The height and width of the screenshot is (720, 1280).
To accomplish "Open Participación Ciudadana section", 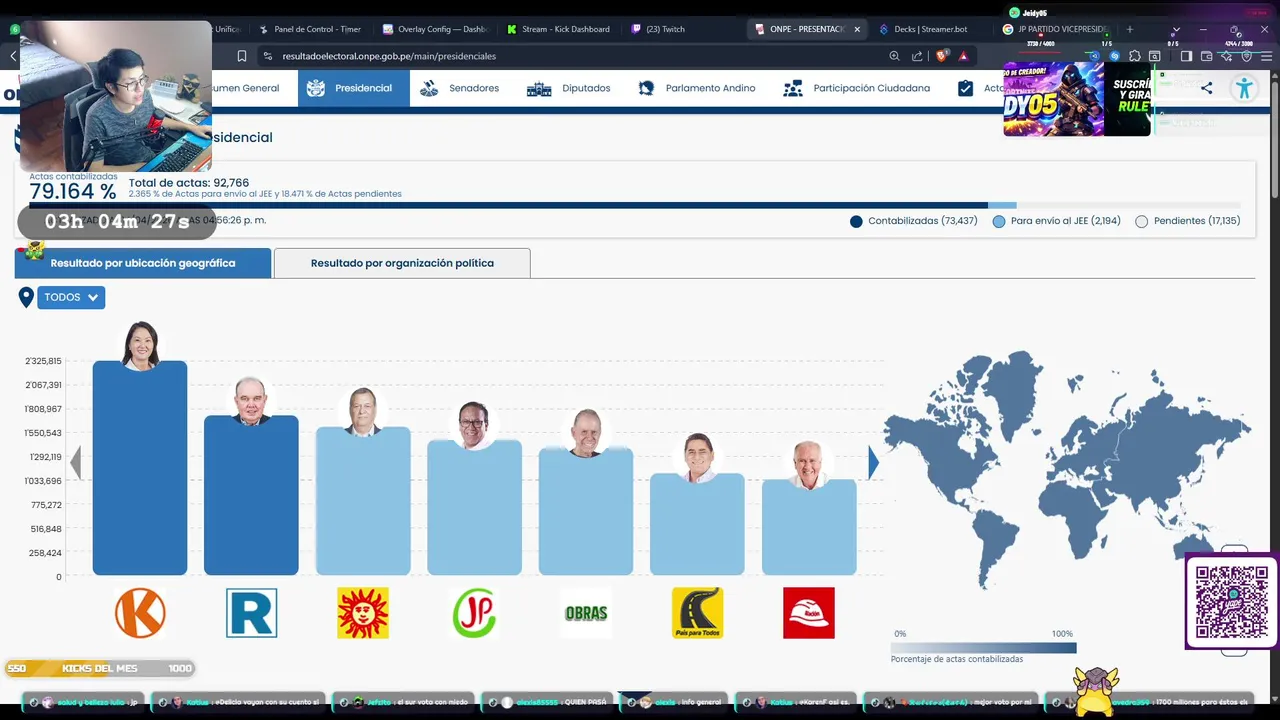I will click(x=857, y=88).
